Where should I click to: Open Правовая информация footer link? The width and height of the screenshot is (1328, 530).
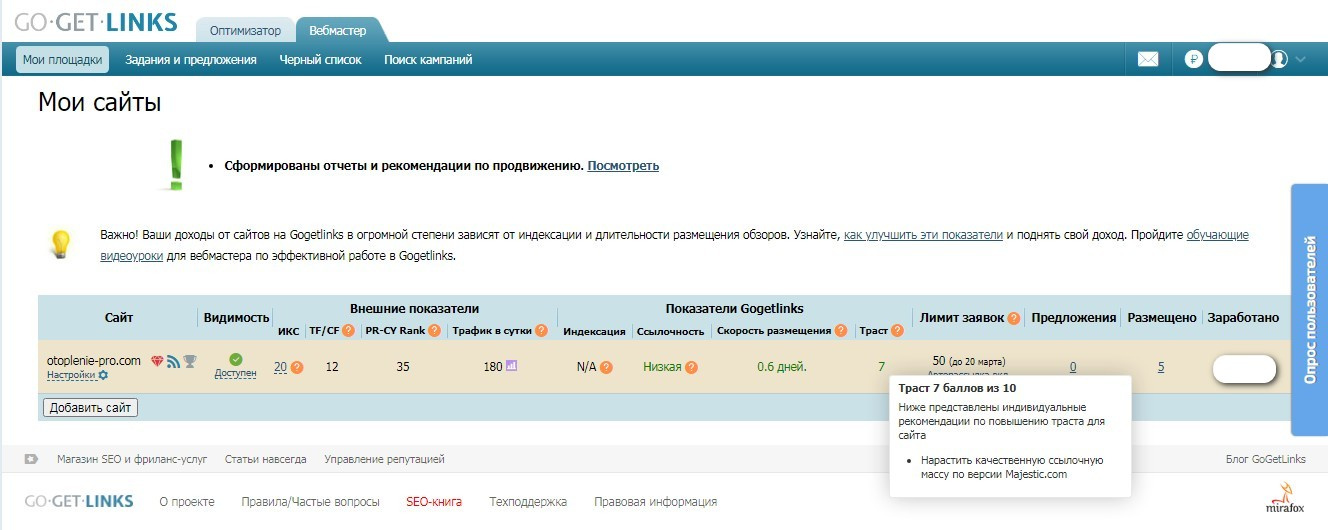click(x=656, y=502)
